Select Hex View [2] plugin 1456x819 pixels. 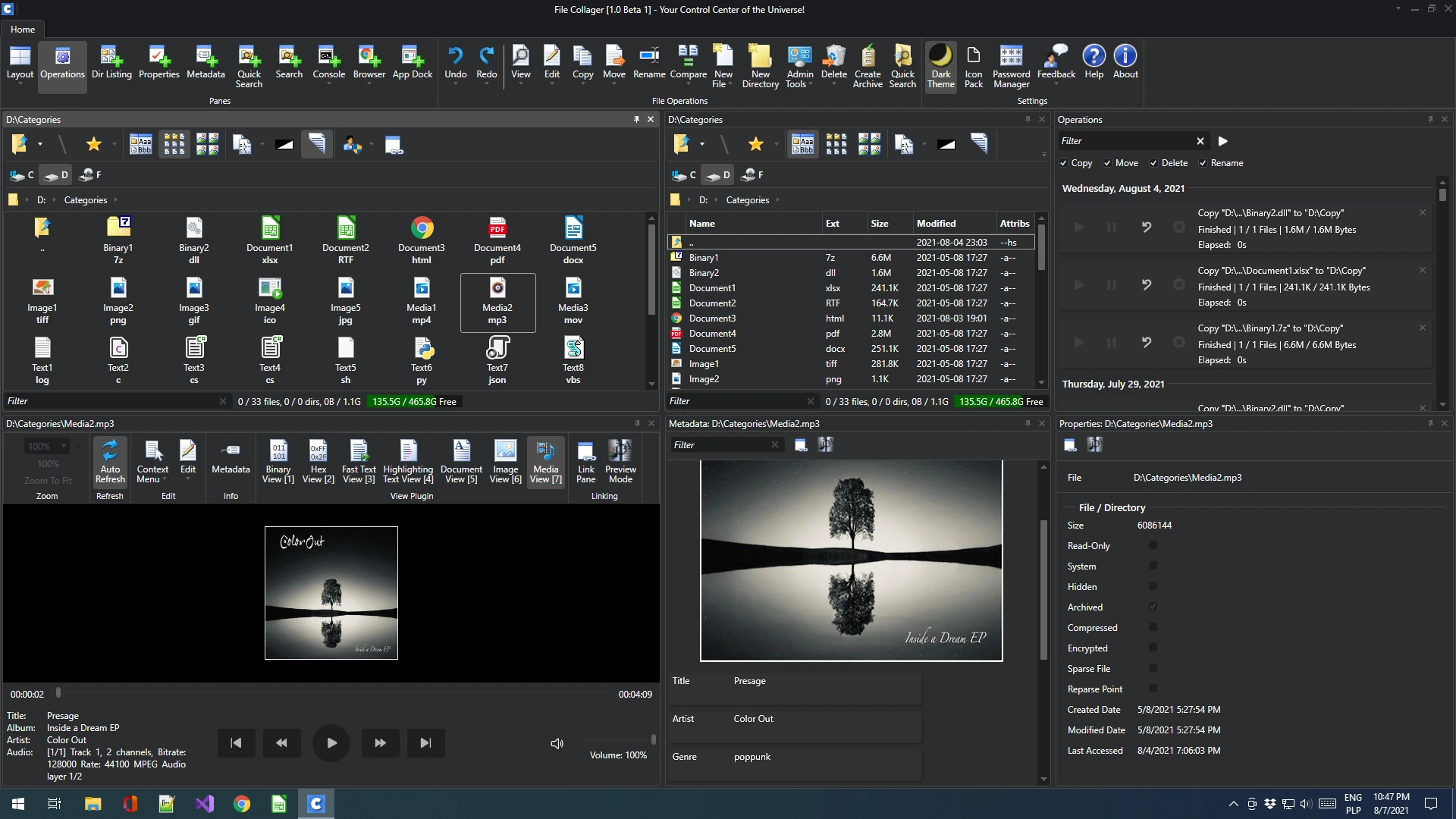(318, 462)
